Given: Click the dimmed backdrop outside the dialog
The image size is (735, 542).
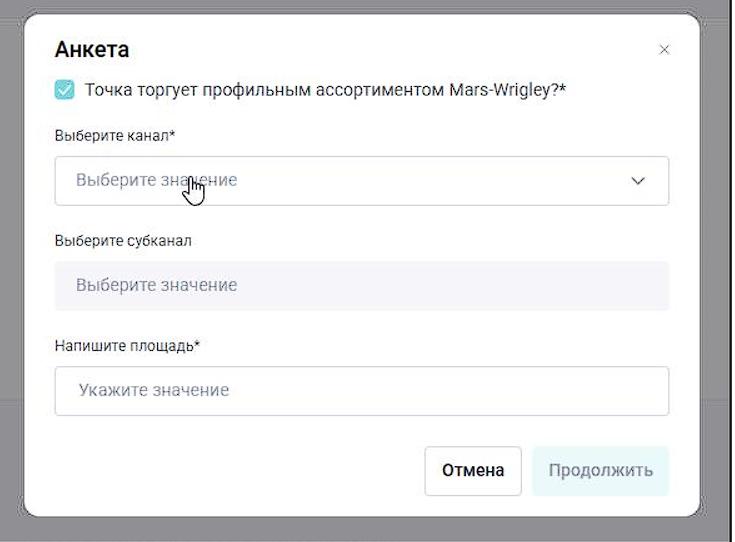Looking at the screenshot, I should (12, 300).
